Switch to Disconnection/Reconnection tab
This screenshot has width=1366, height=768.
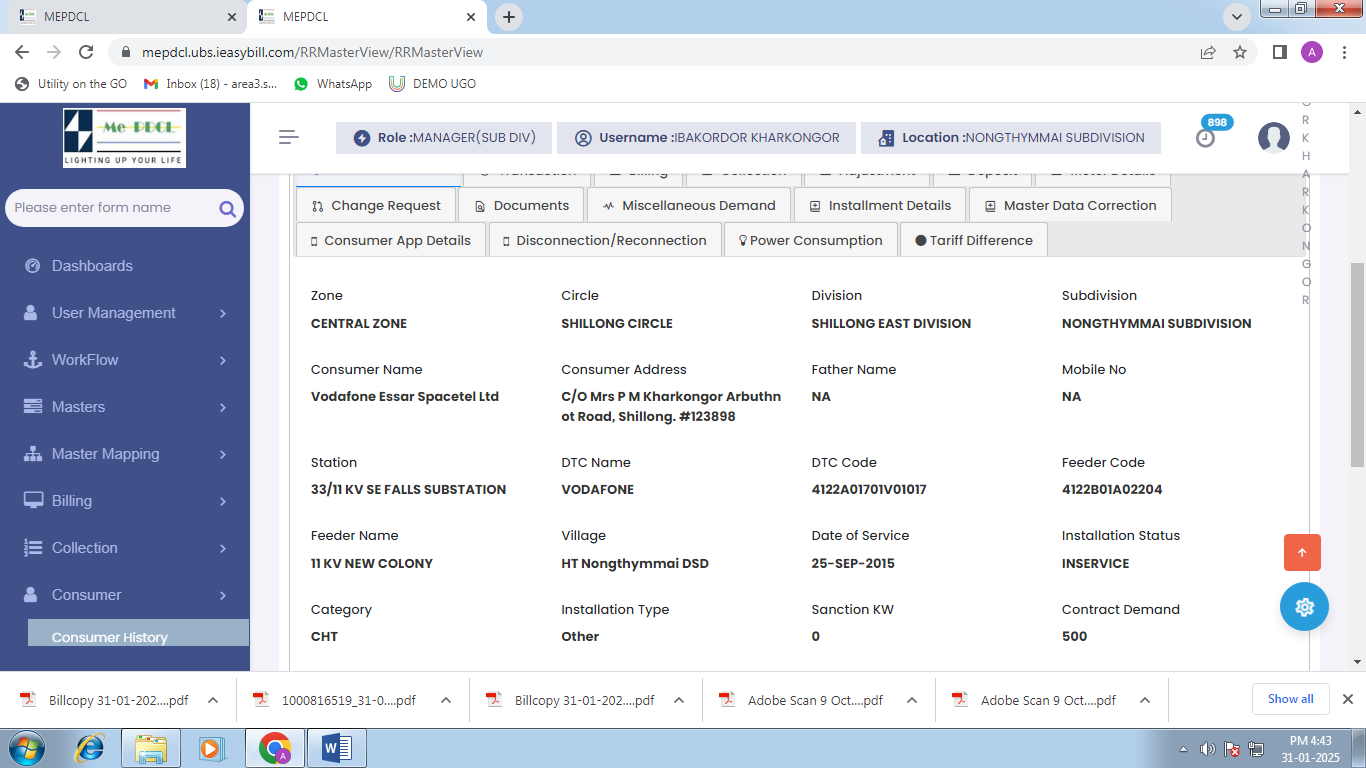click(605, 240)
